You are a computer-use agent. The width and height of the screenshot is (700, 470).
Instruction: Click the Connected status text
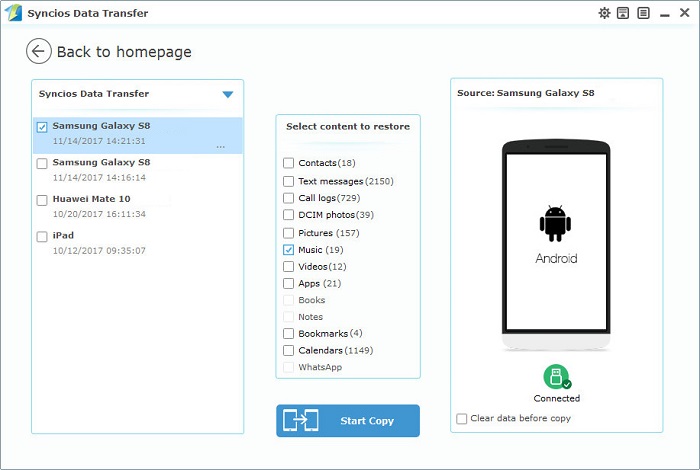(x=557, y=398)
